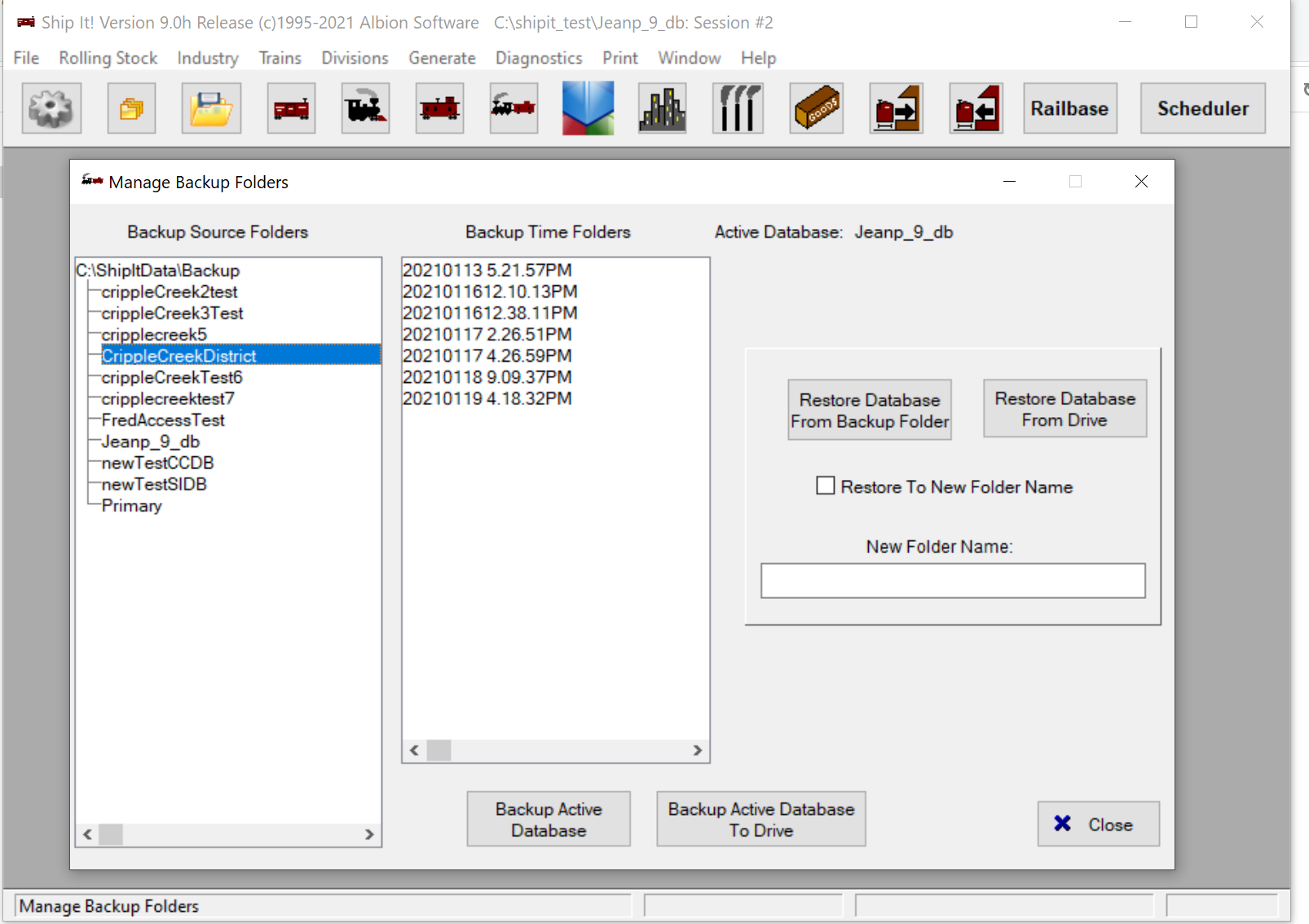Click the Source Folders horizontal scrollbar thumb
The image size is (1309, 924).
pos(111,834)
